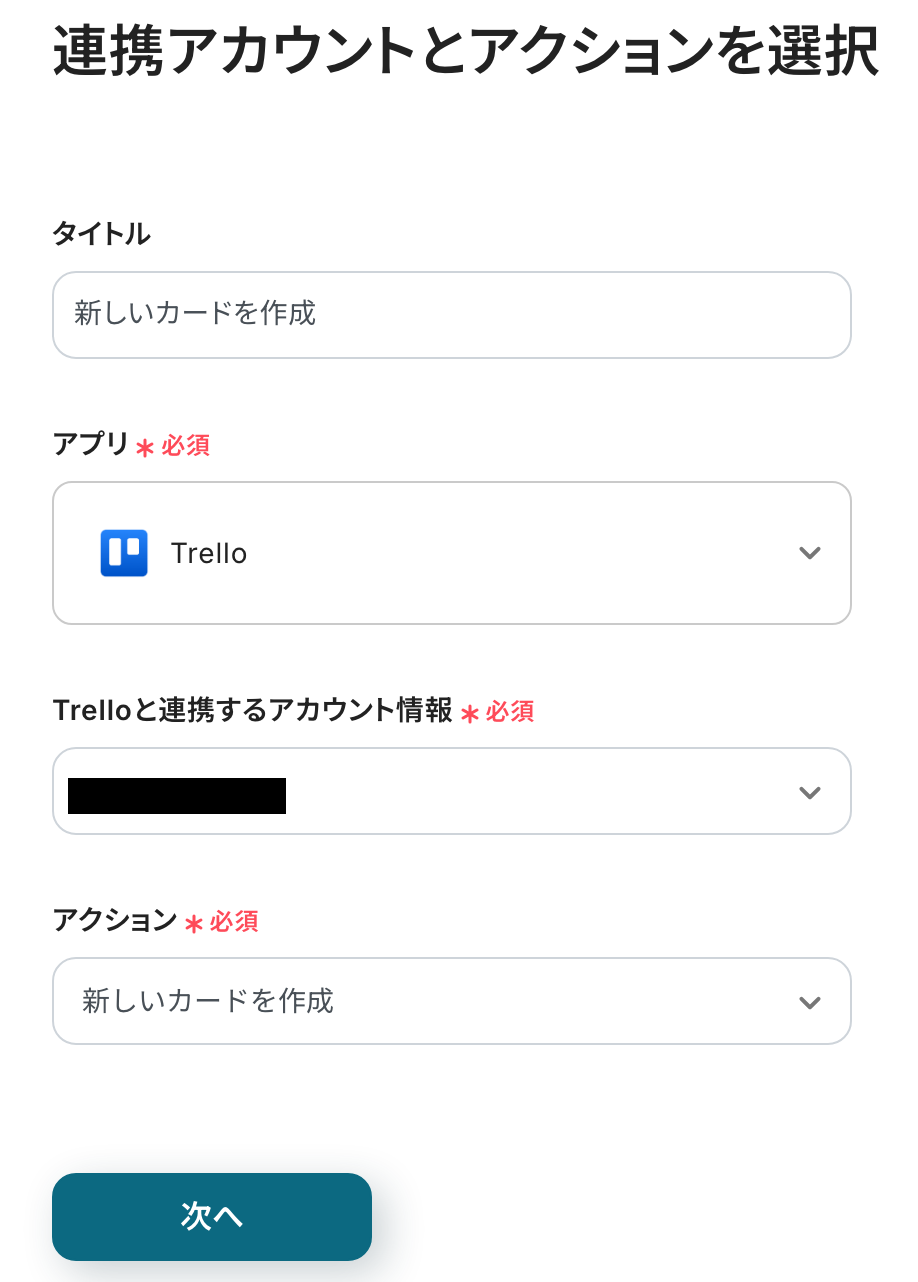Screen dimensions: 918x1282
Task: Click the redacted account name value
Action: tap(177, 795)
